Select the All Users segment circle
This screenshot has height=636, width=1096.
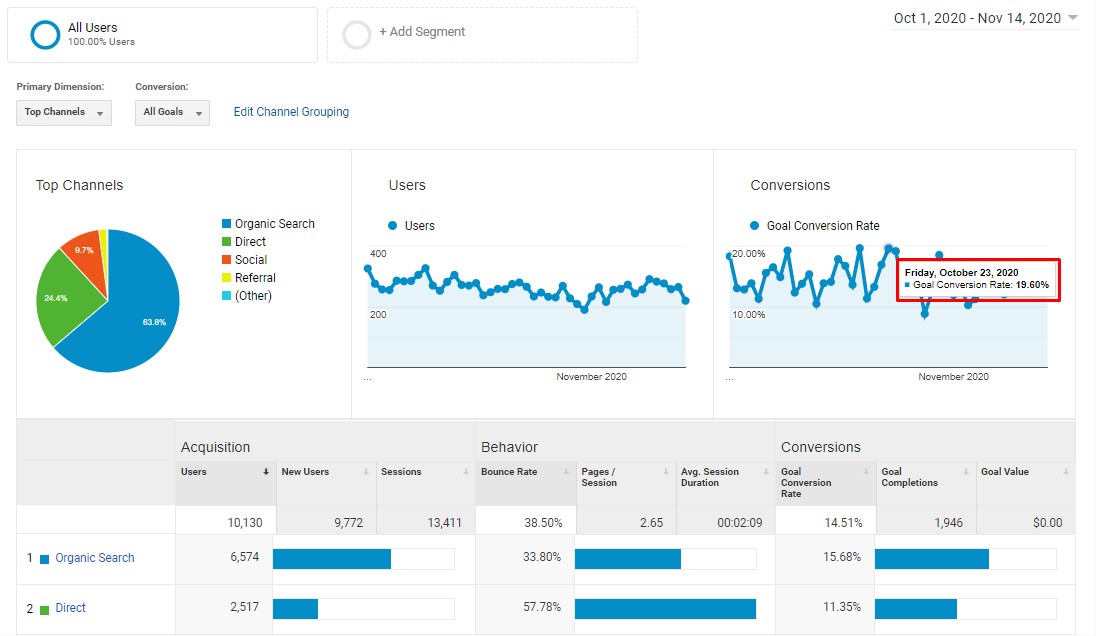(x=43, y=34)
